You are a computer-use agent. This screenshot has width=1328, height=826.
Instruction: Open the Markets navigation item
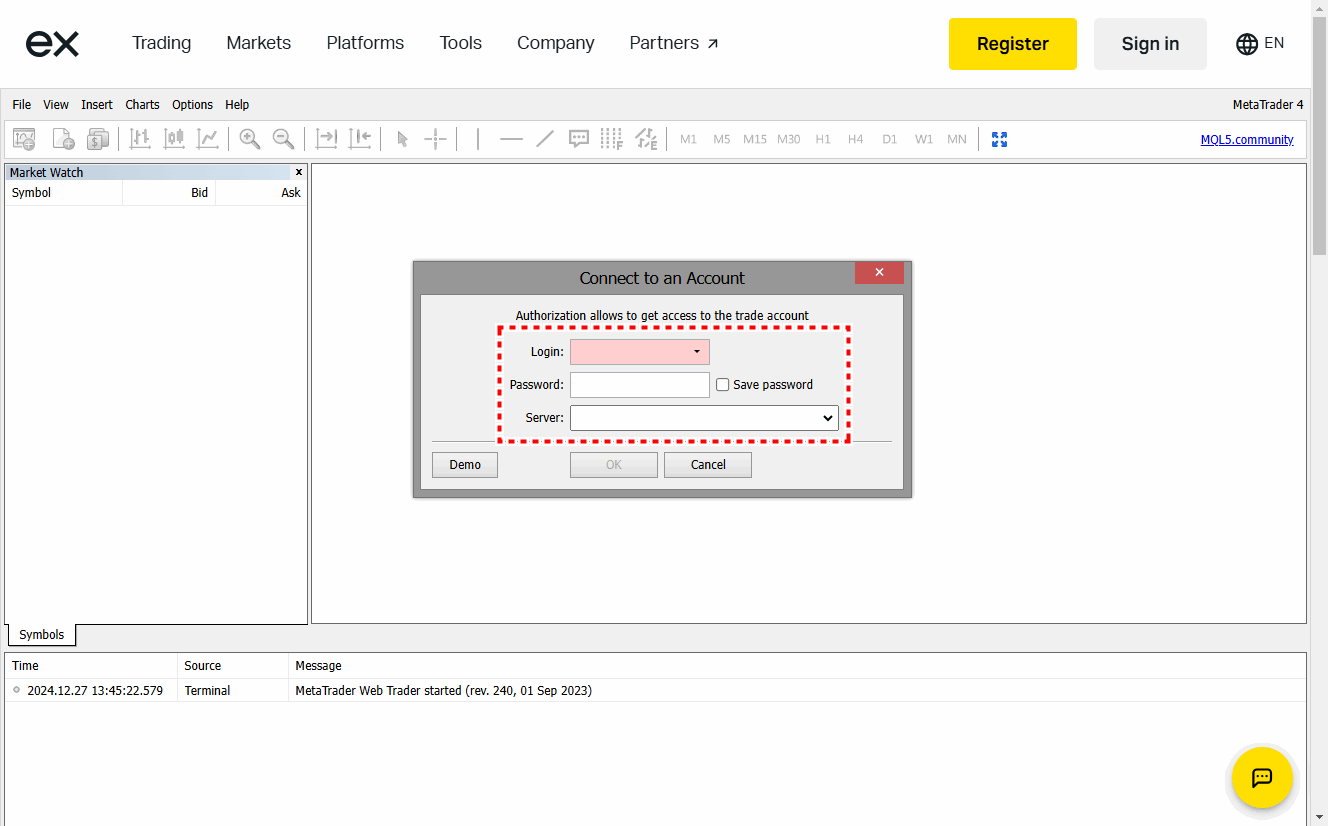point(258,43)
